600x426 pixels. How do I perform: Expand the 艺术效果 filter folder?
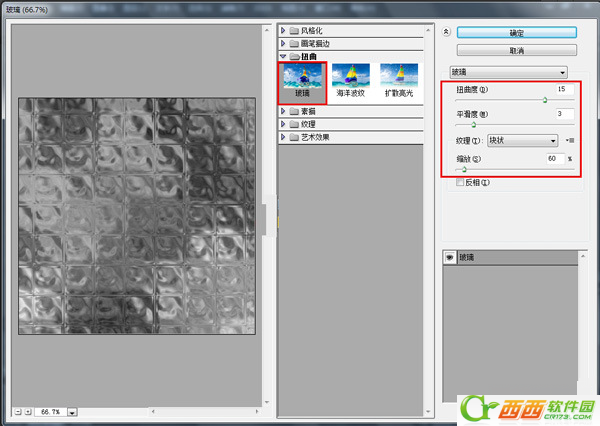pos(283,137)
